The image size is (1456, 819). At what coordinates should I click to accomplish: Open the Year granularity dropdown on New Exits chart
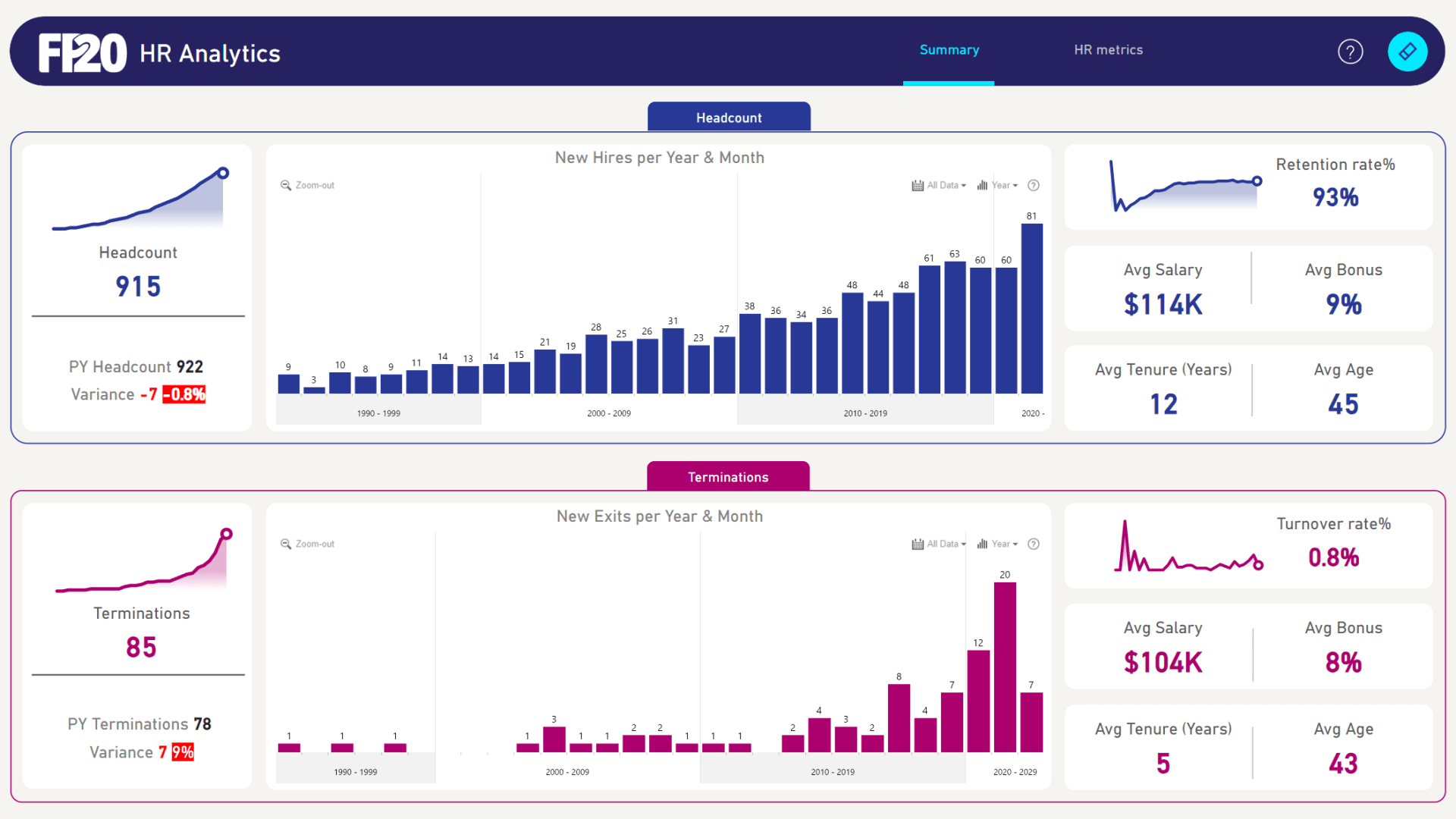1003,544
